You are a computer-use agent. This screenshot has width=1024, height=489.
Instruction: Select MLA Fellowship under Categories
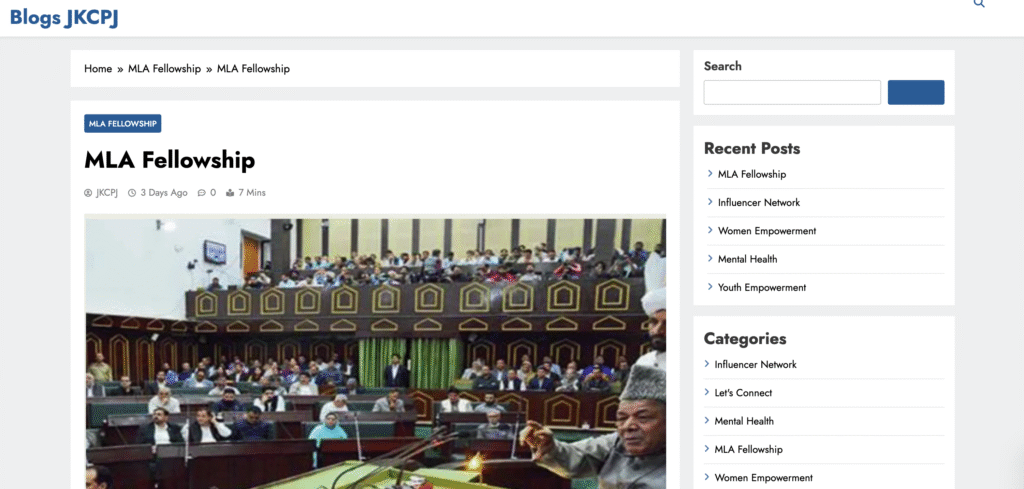click(748, 449)
